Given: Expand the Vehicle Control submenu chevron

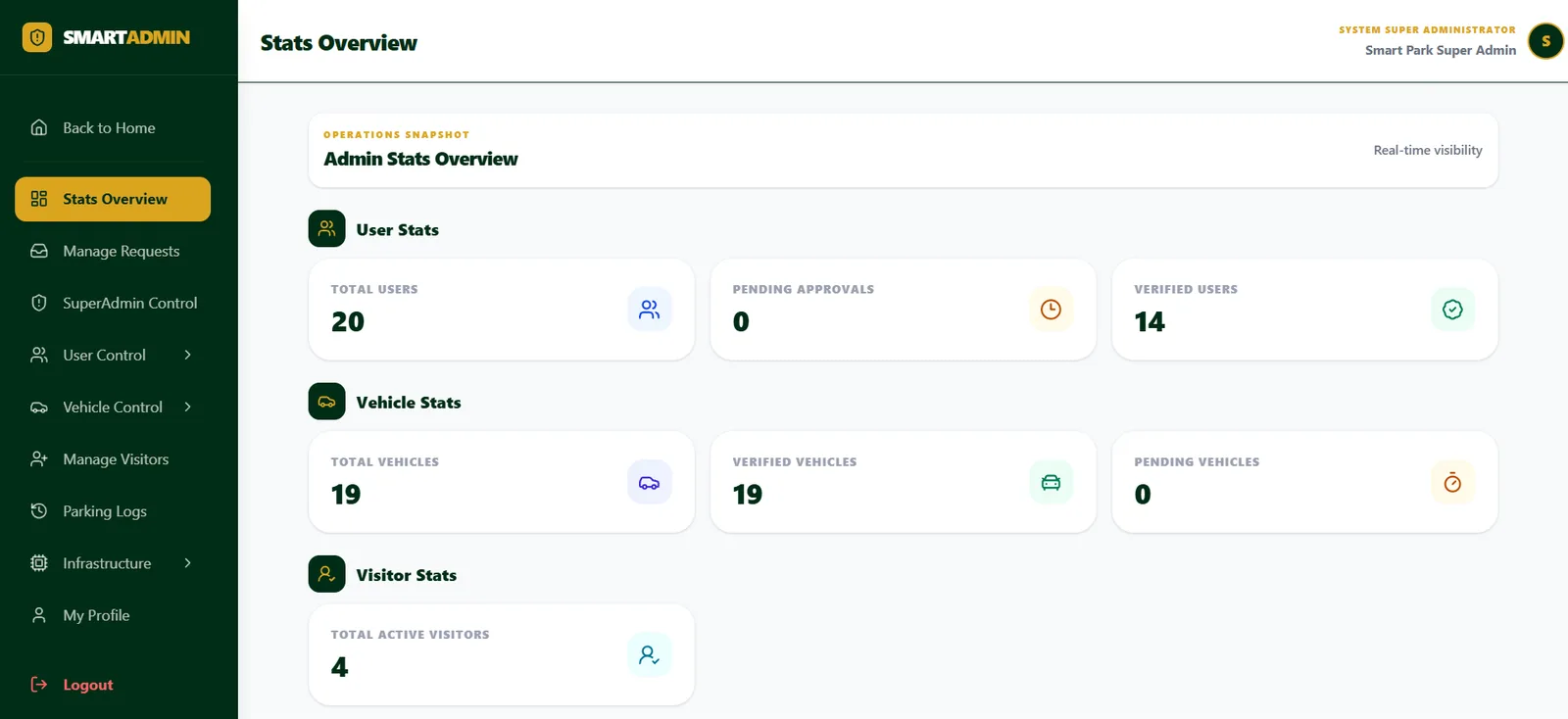Looking at the screenshot, I should [187, 407].
